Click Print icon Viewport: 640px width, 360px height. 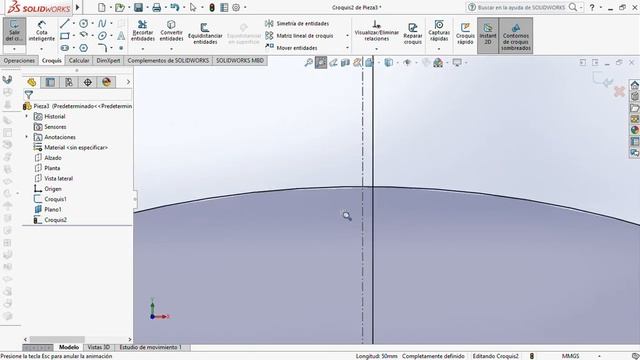[156, 7]
